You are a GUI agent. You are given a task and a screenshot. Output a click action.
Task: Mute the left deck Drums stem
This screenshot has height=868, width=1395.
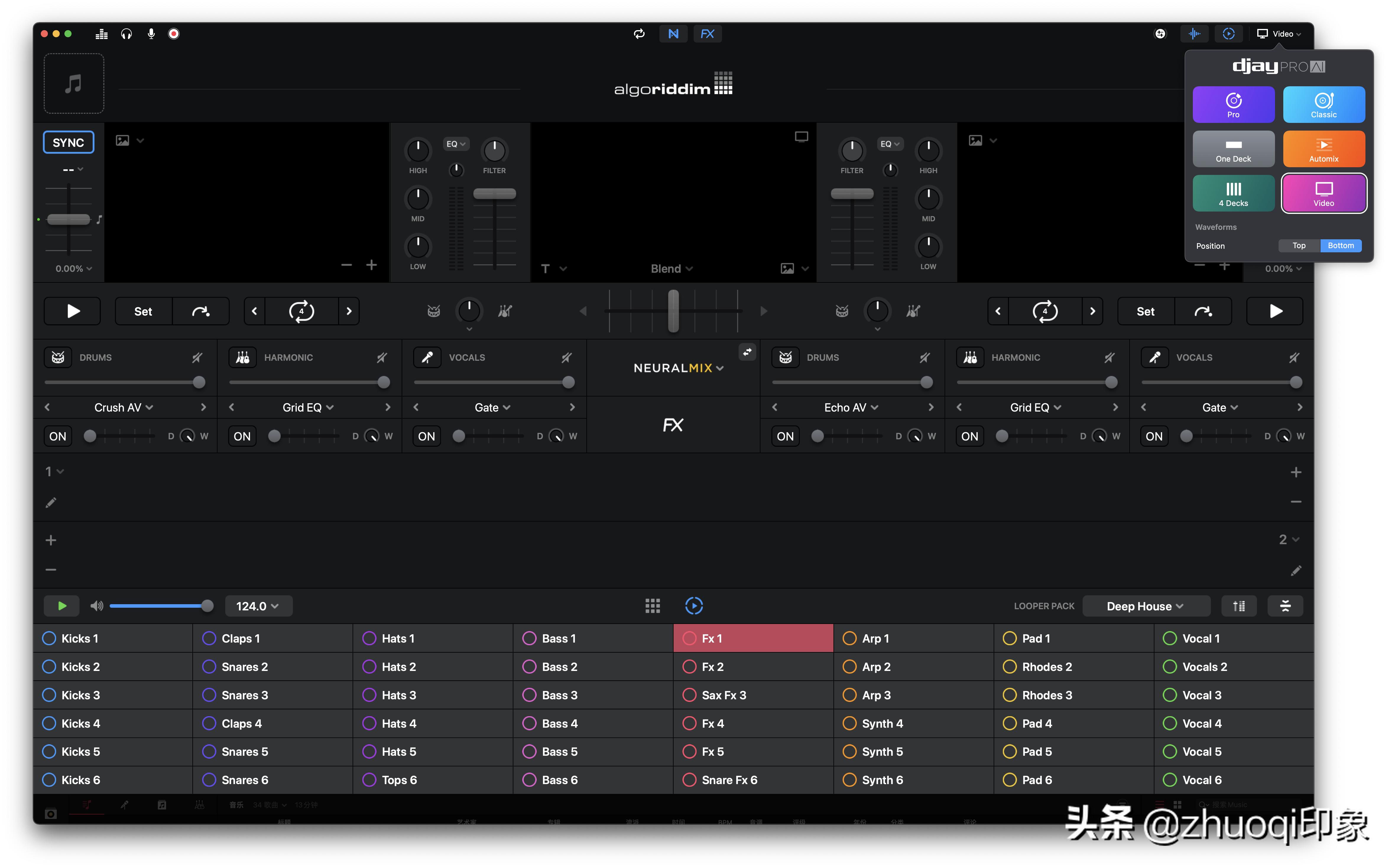197,358
